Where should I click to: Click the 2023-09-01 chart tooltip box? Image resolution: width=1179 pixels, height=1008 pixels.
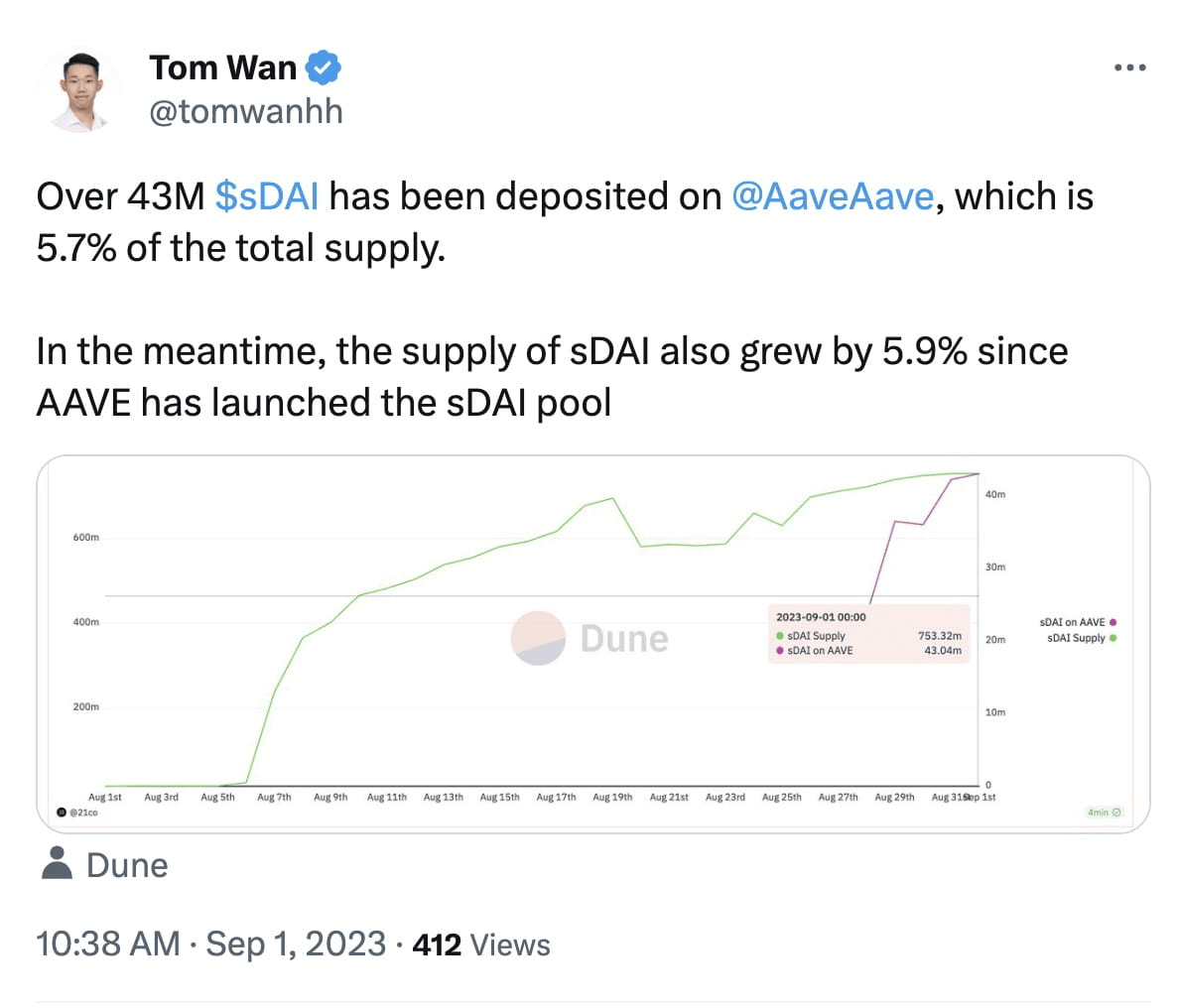click(870, 635)
